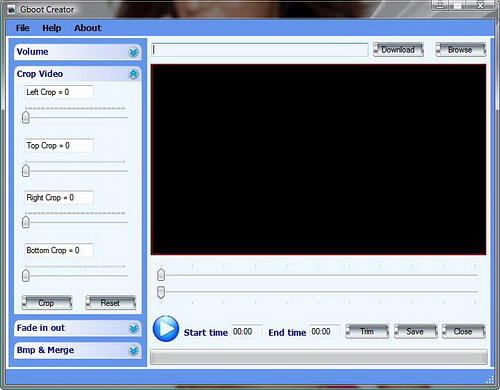This screenshot has width=500, height=390.
Task: Click the Bottom Crop = 0 value box
Action: (59, 250)
